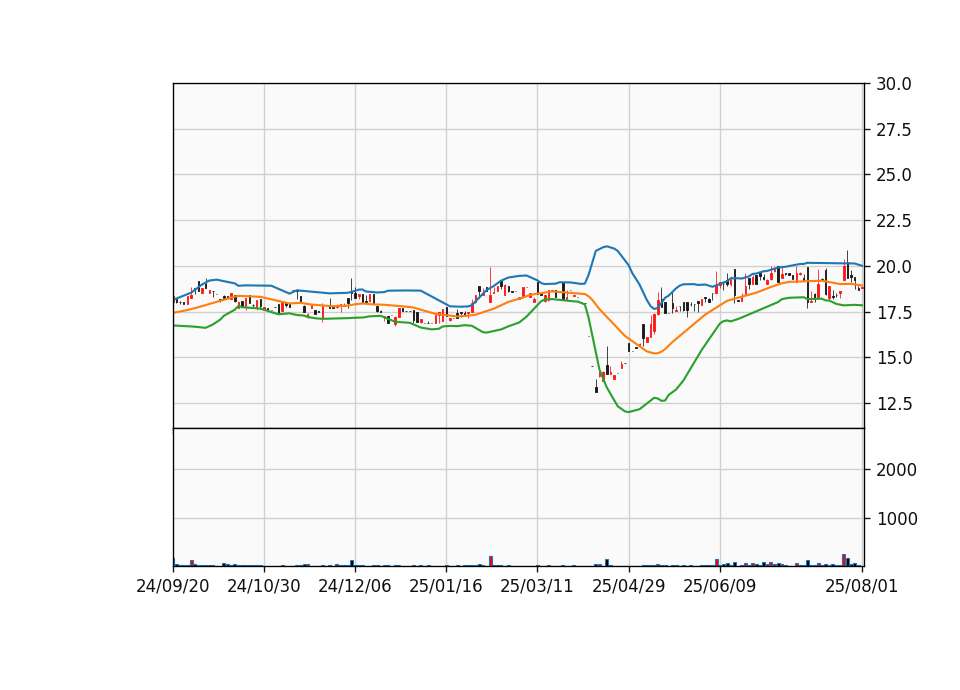The image size is (960, 690).
Task: Click the lowest black candlestick near 13
Action: tap(596, 387)
